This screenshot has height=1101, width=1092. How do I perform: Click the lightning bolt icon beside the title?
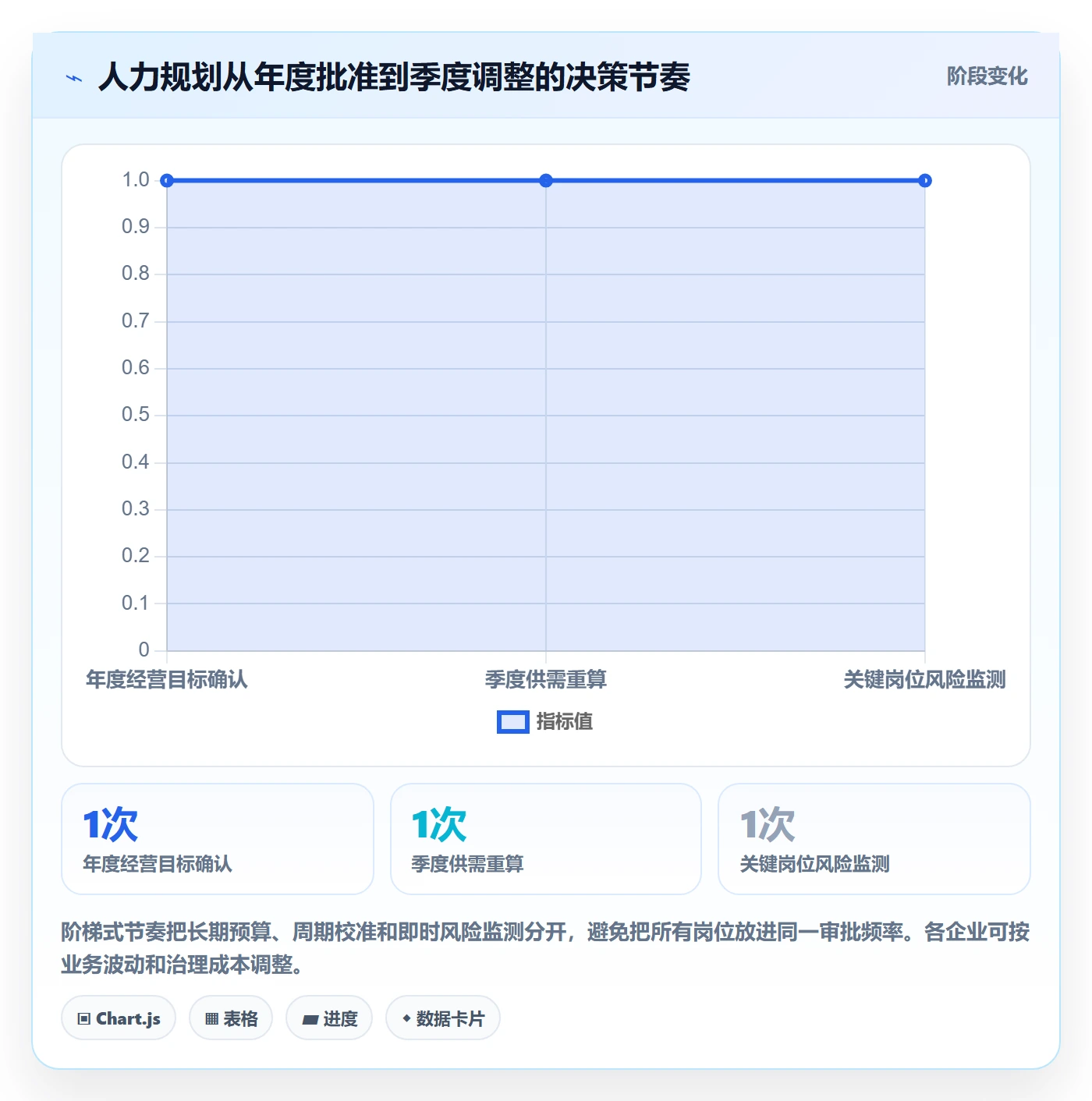(x=74, y=78)
